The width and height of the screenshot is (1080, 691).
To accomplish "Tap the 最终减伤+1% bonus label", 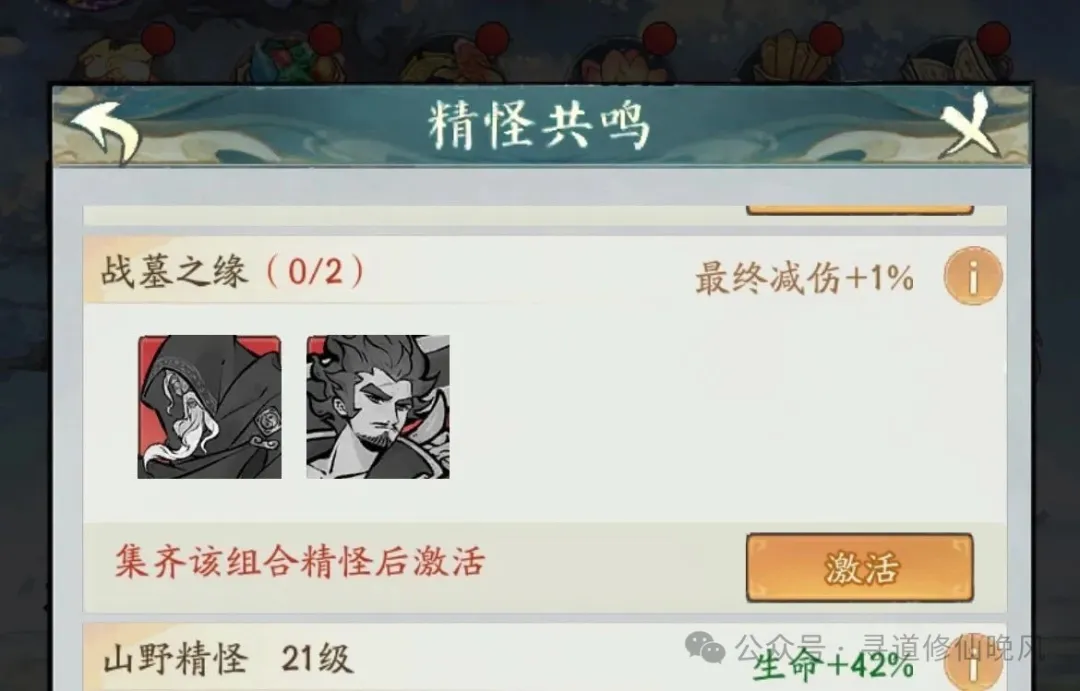I will [x=804, y=278].
